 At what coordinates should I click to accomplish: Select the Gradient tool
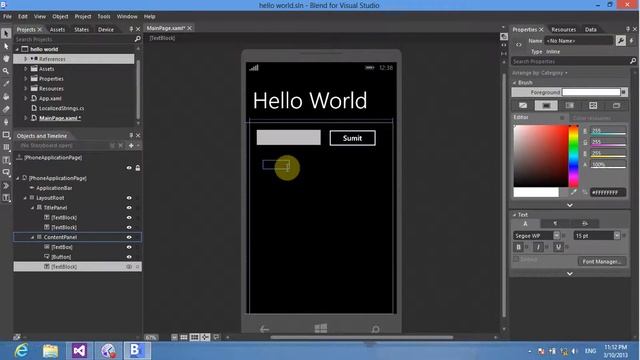click(x=6, y=109)
